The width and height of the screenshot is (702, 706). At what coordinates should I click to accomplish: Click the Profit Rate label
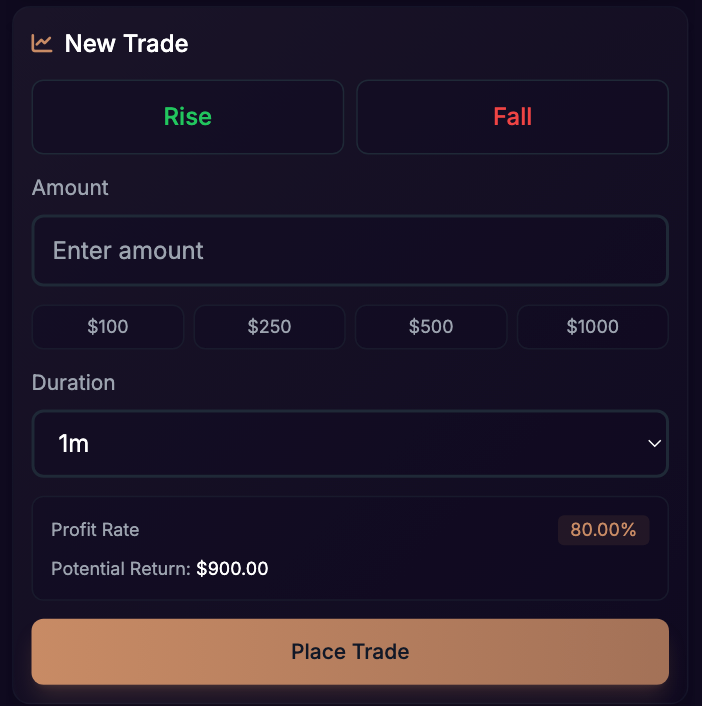click(95, 530)
